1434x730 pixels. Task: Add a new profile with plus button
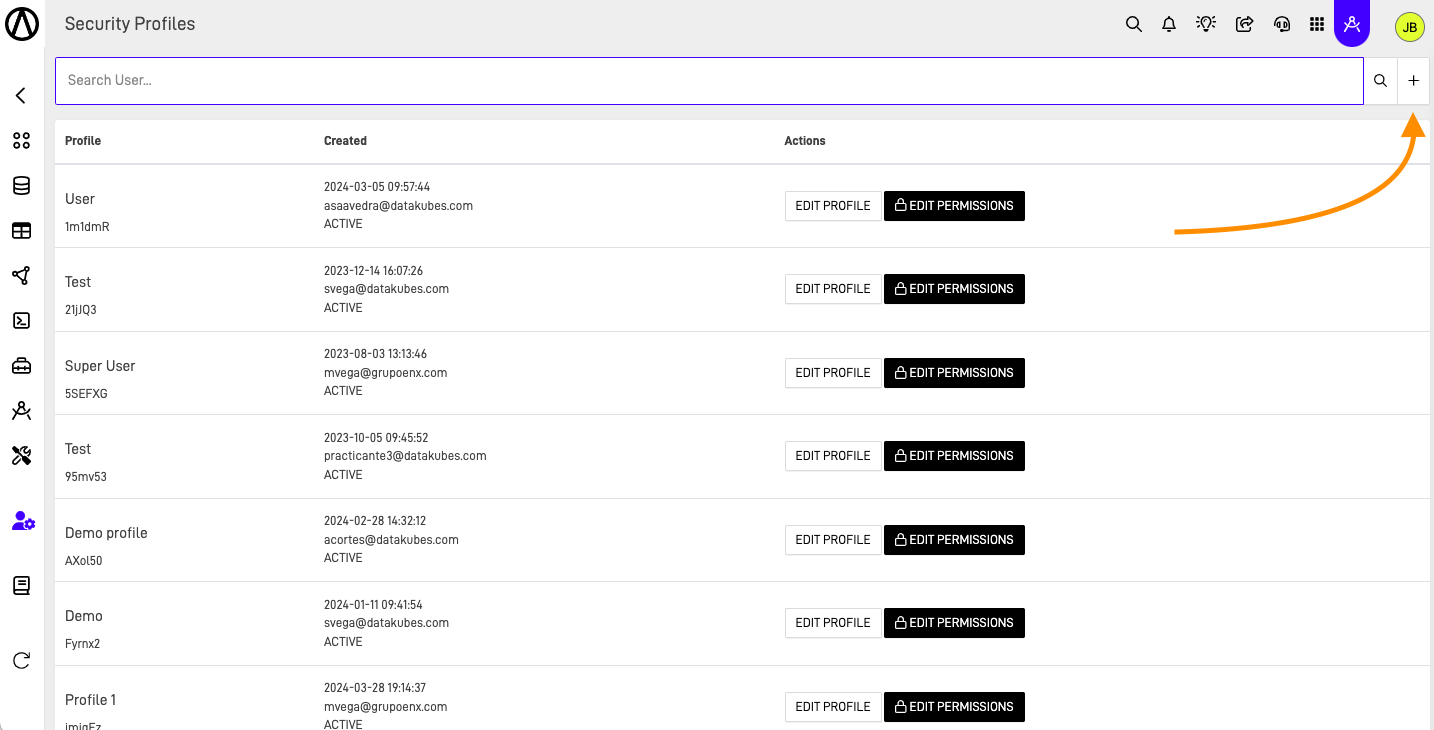pos(1413,80)
